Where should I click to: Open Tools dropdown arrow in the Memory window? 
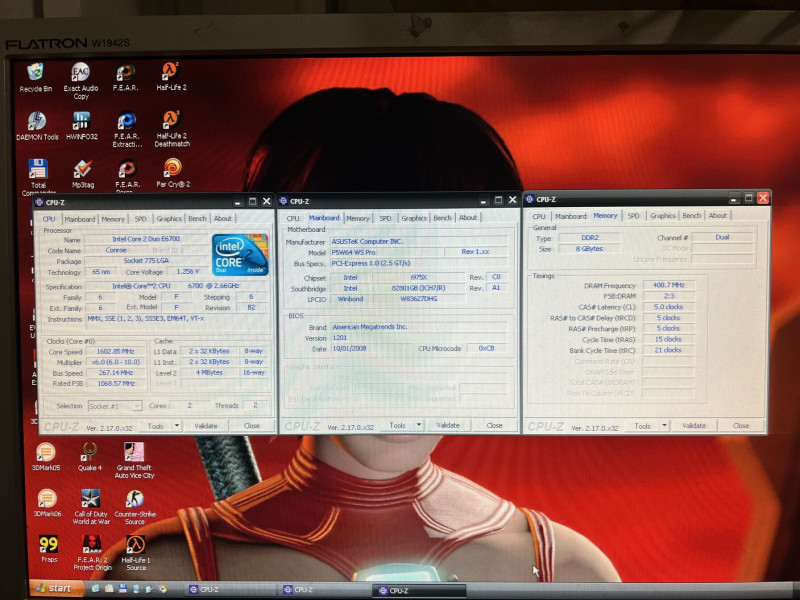(664, 425)
